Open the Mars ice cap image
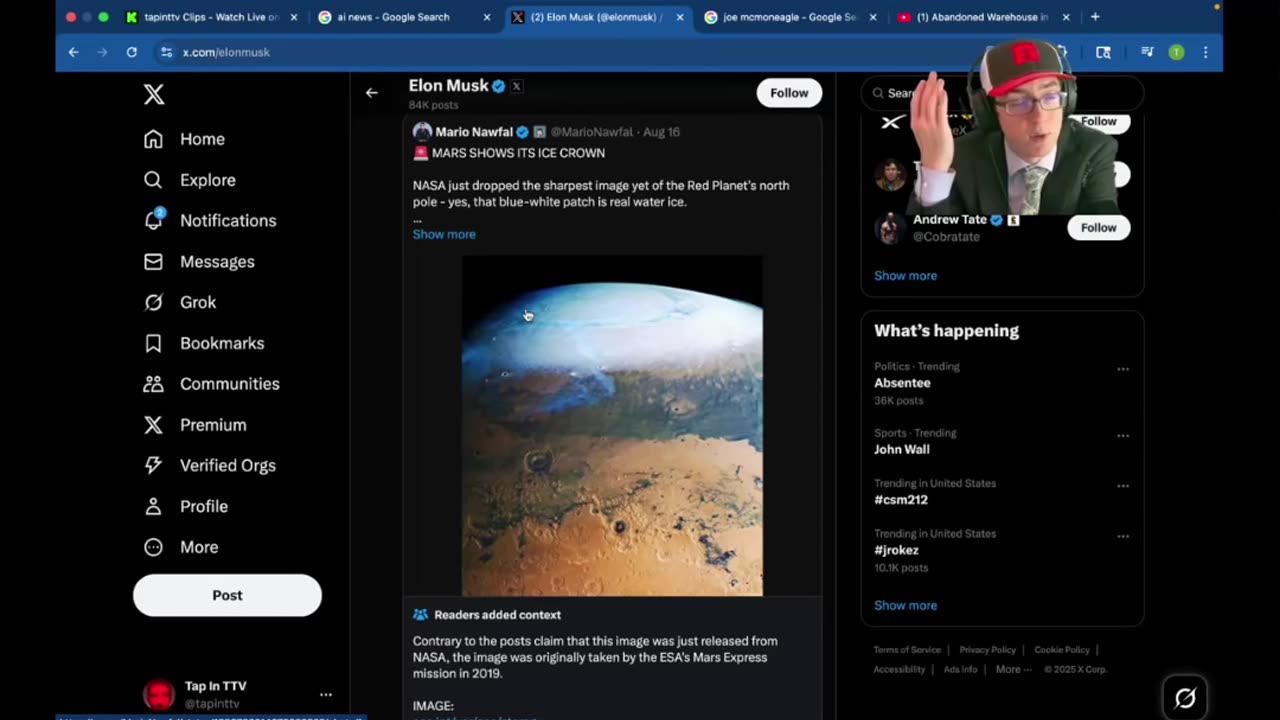Screen dimensions: 1280x720 [x=612, y=426]
